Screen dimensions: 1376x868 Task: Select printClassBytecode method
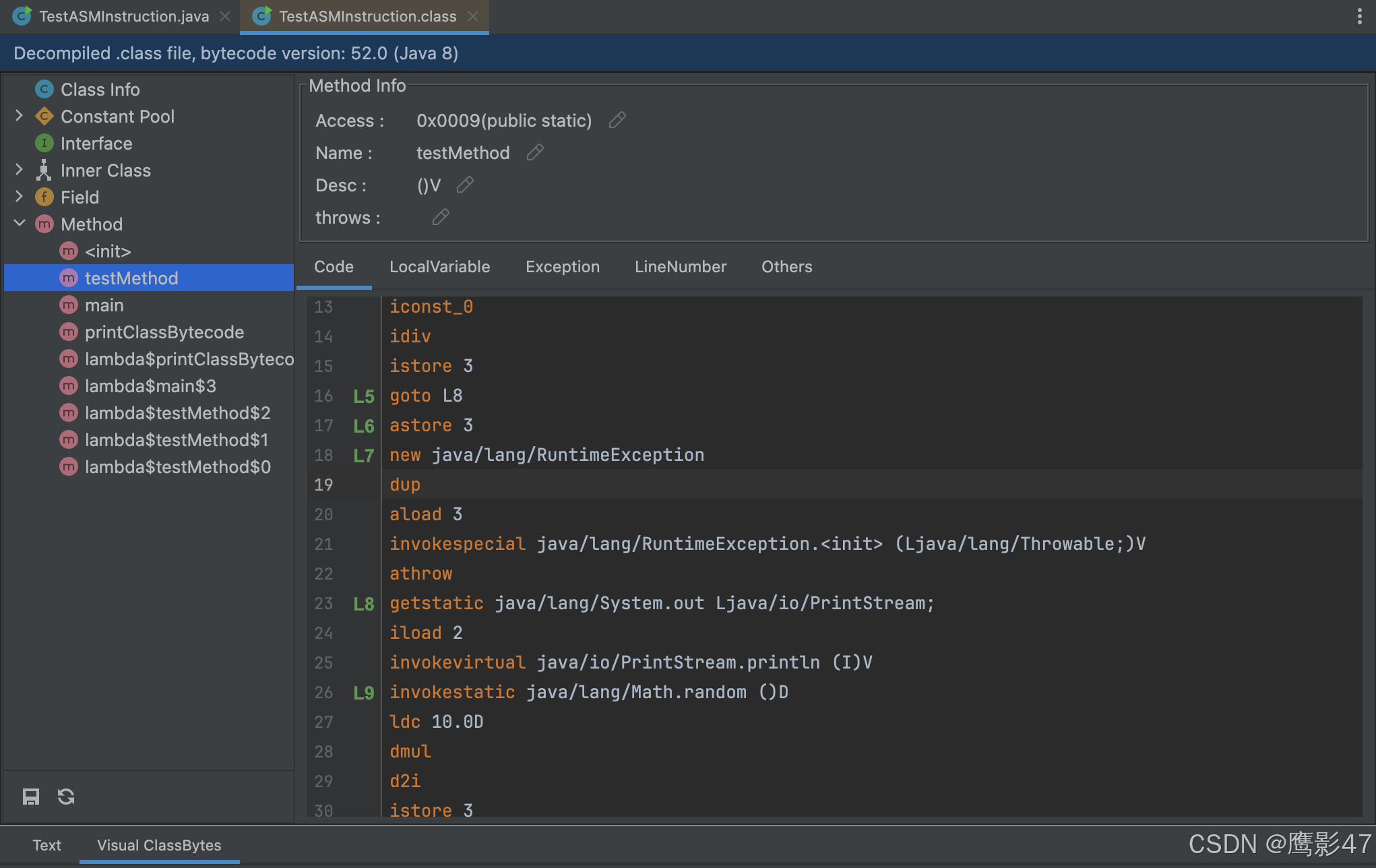(x=164, y=332)
